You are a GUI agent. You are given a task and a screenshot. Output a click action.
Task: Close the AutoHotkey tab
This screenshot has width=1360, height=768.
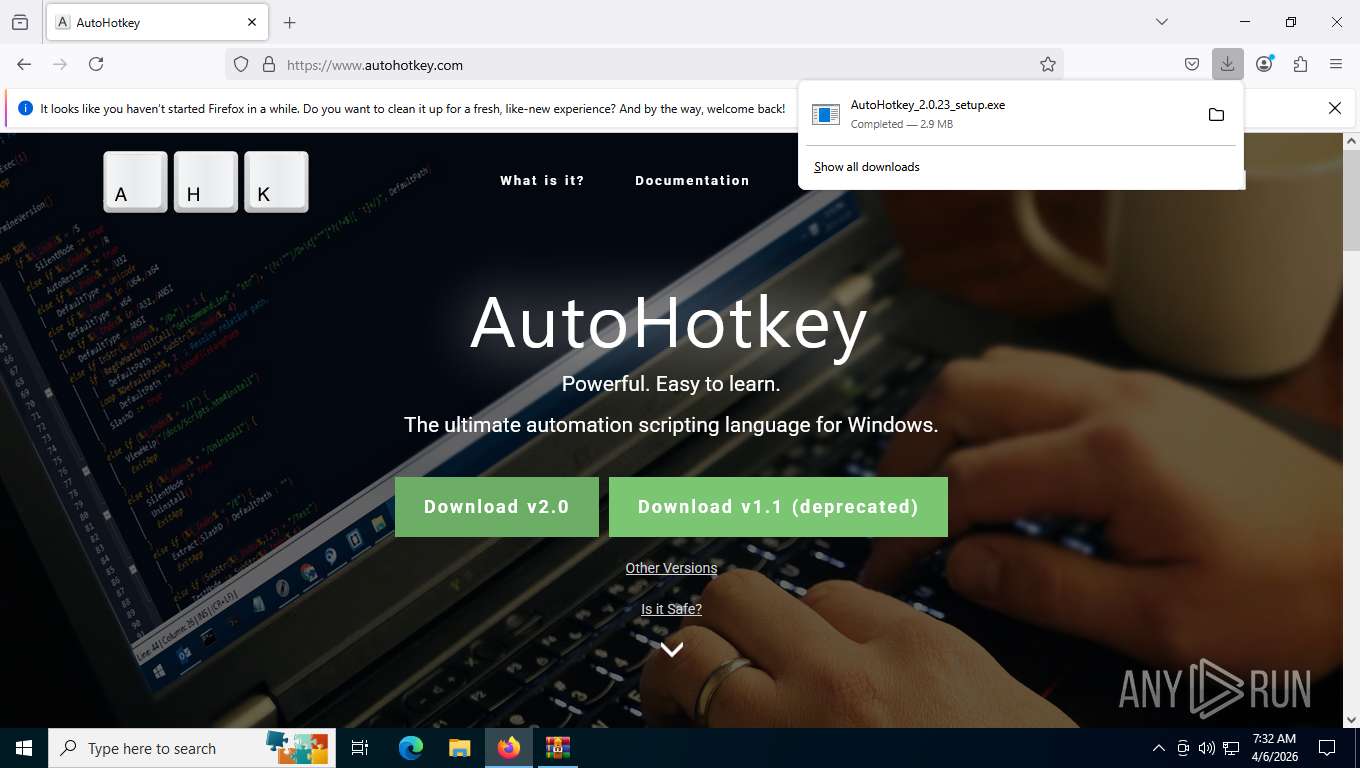tap(252, 22)
